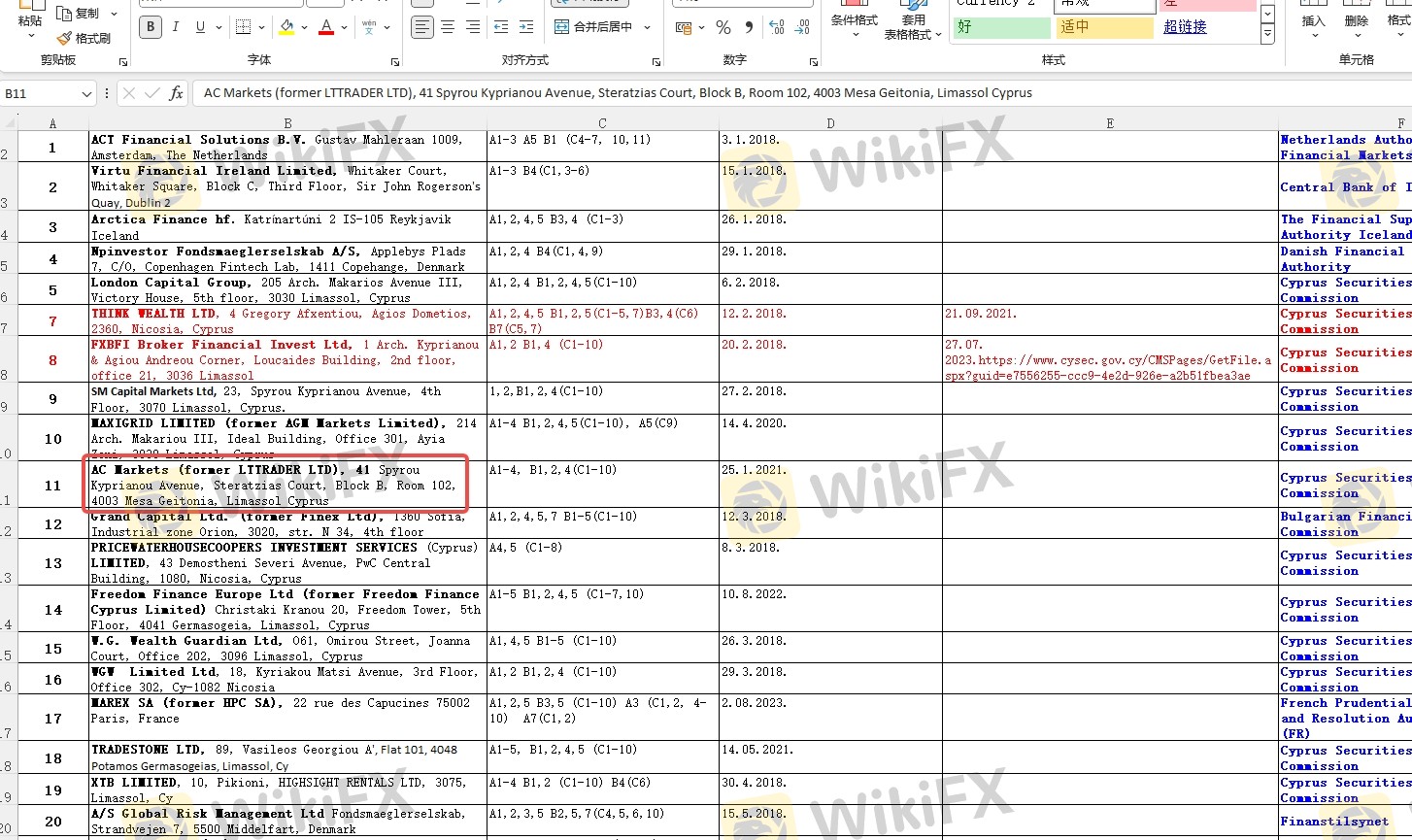Select column D header

(830, 123)
